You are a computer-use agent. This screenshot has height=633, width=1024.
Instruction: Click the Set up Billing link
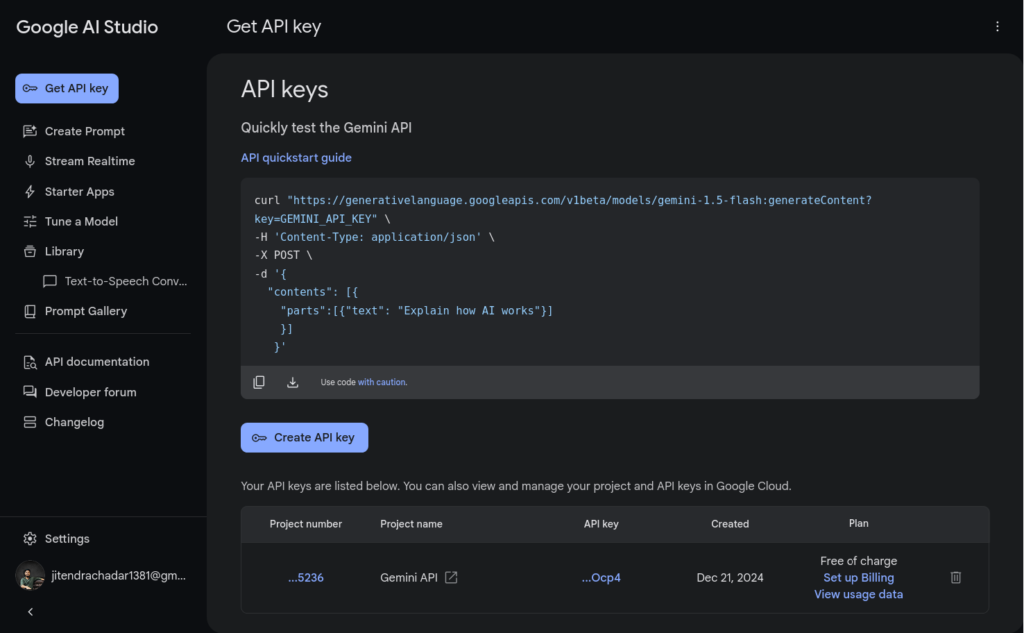point(858,578)
